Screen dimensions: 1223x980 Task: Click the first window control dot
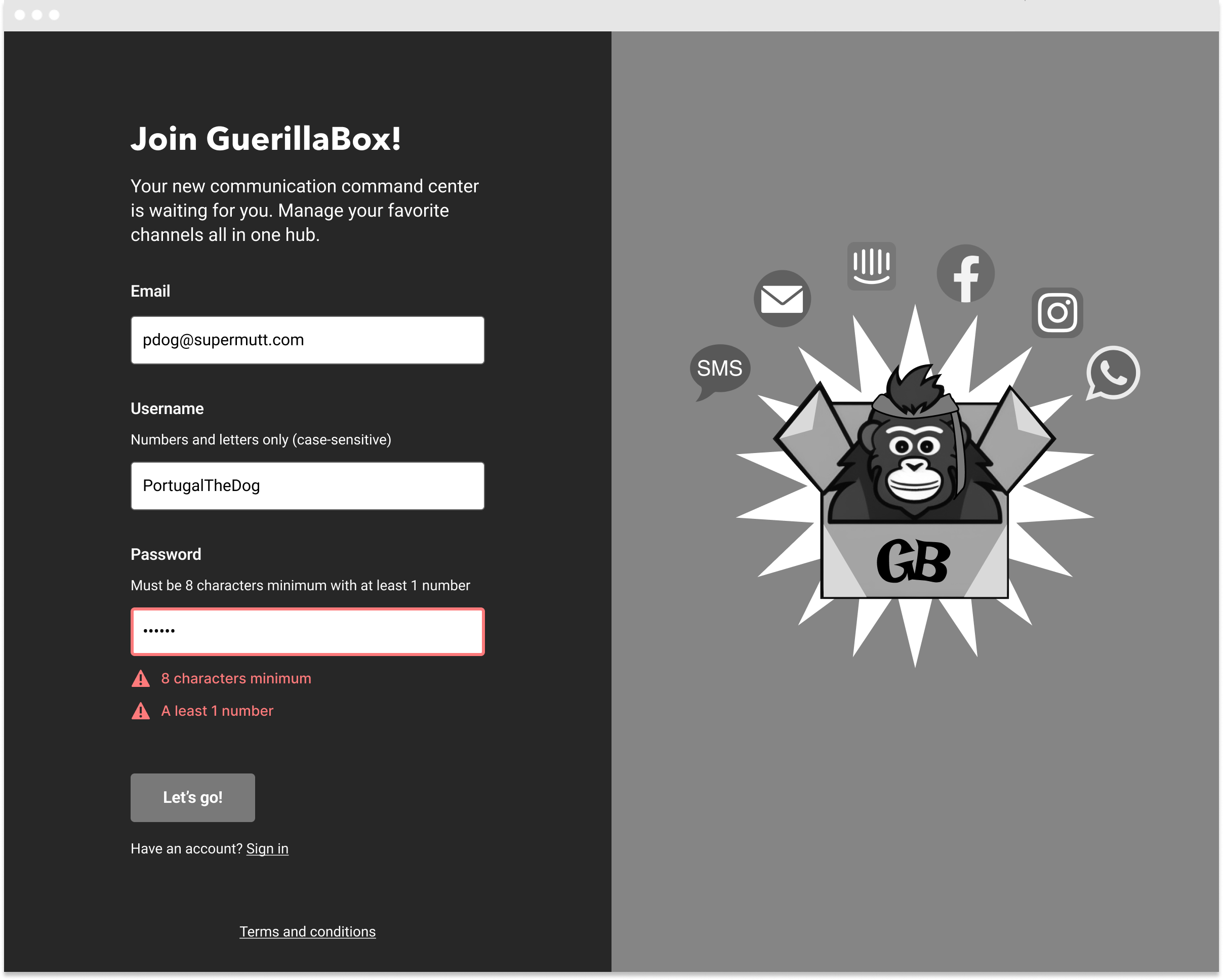[20, 15]
